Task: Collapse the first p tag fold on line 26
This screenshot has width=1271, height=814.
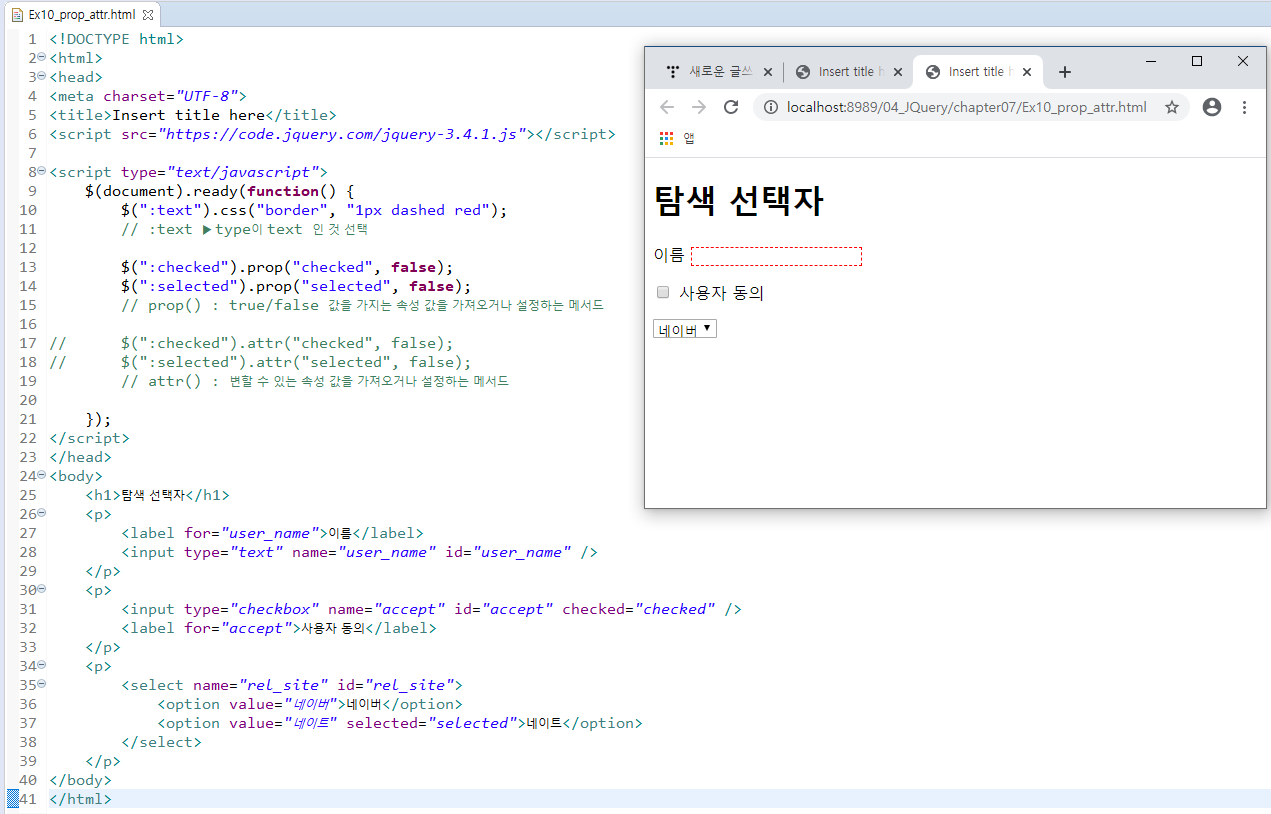Action: click(41, 513)
